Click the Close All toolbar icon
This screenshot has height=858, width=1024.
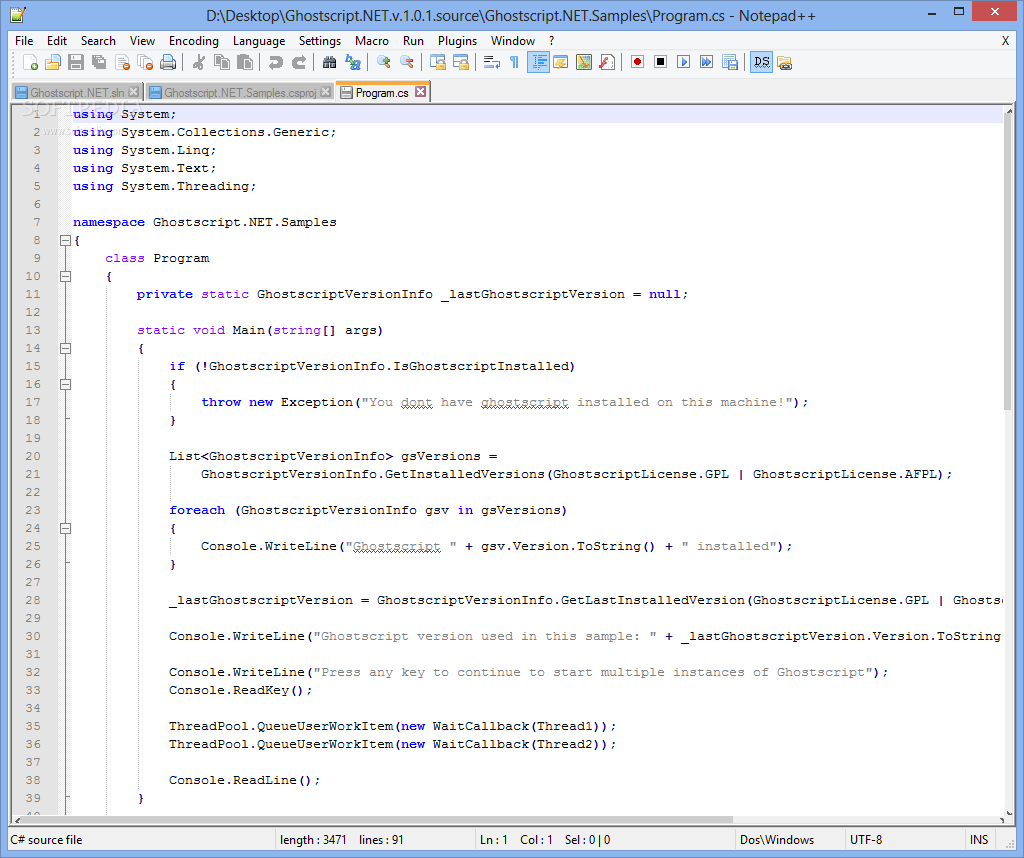pyautogui.click(x=145, y=63)
